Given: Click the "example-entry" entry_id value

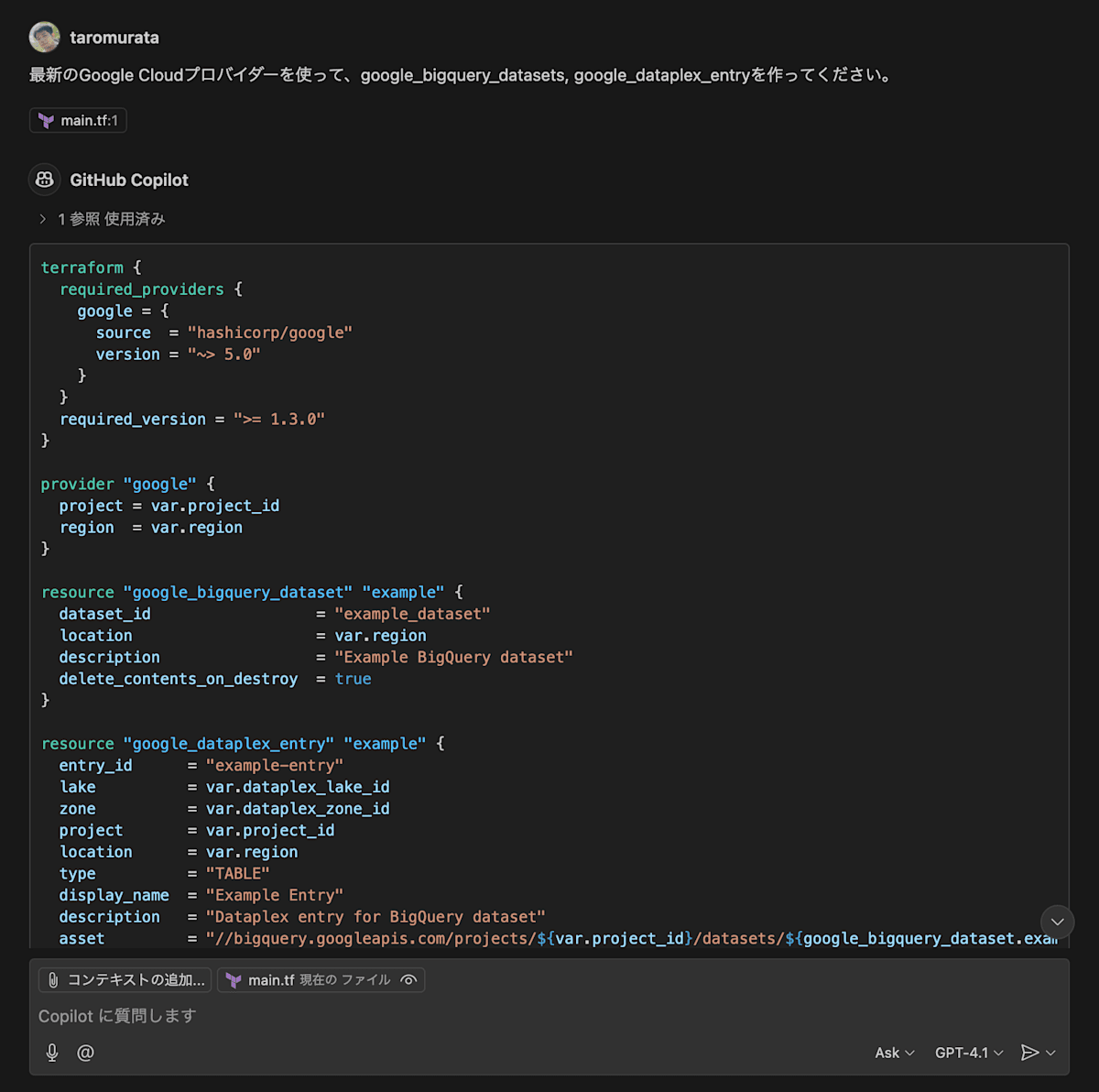Looking at the screenshot, I should [275, 766].
